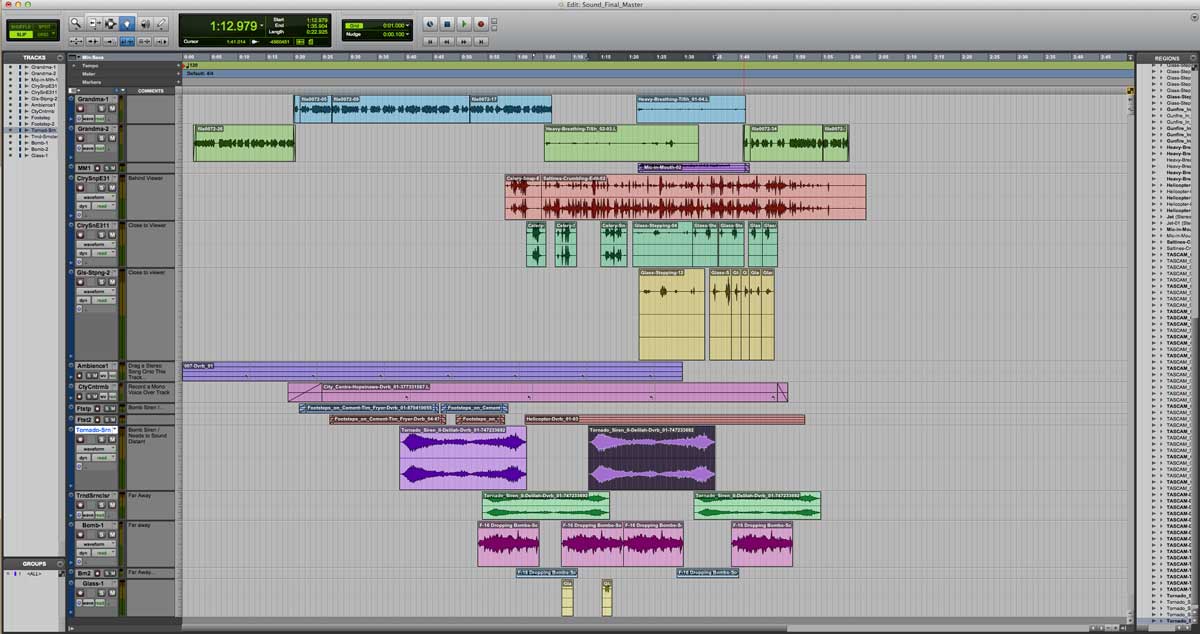Image resolution: width=1200 pixels, height=634 pixels.
Task: Click the Bm2 track name button
Action: coord(84,573)
